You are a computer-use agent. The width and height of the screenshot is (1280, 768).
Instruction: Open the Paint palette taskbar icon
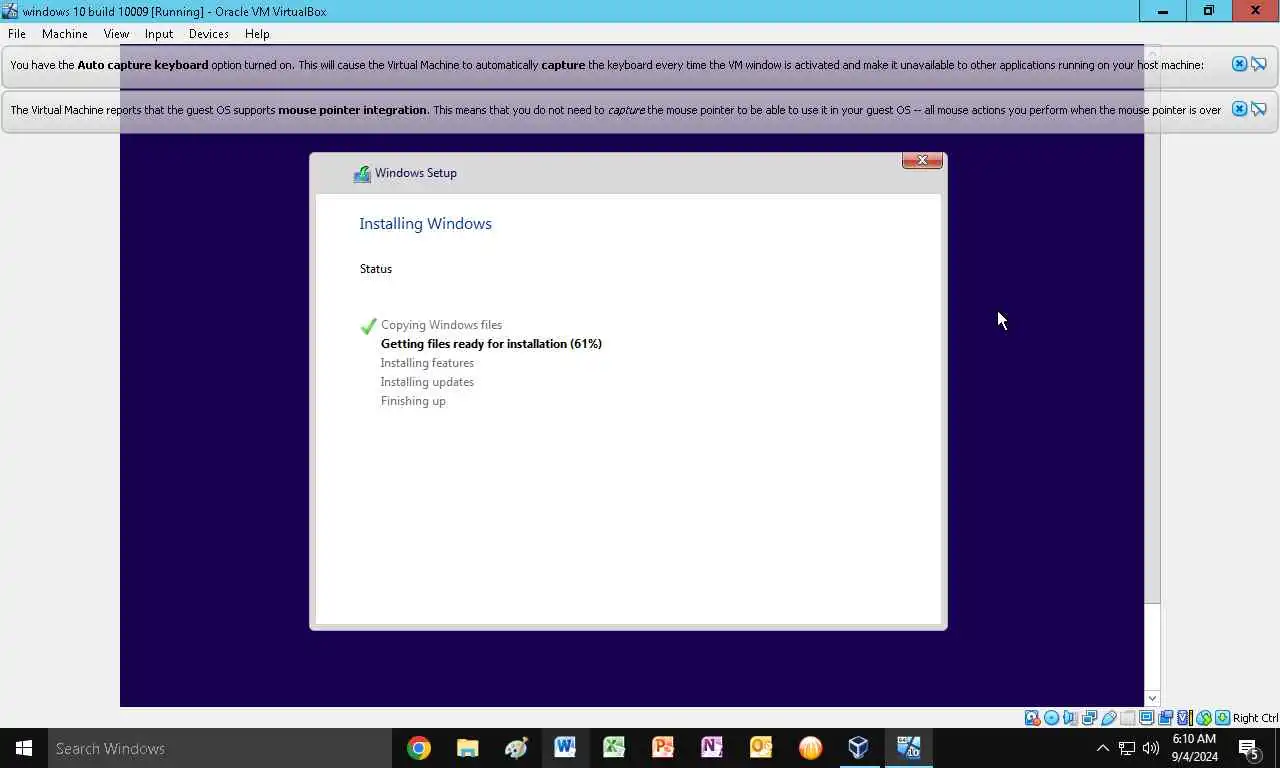pyautogui.click(x=516, y=748)
